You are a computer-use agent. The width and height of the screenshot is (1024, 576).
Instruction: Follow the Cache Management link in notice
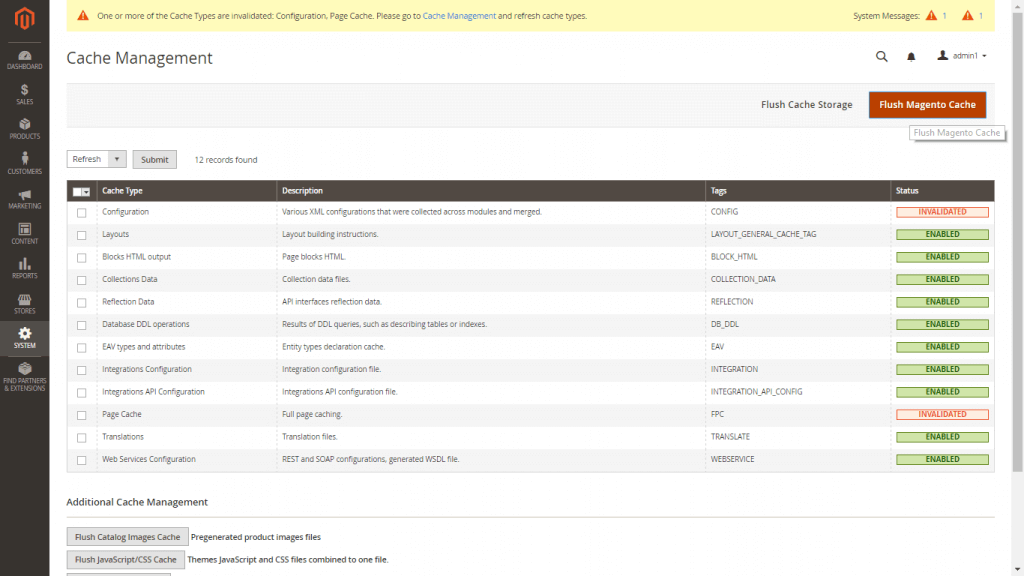(459, 16)
